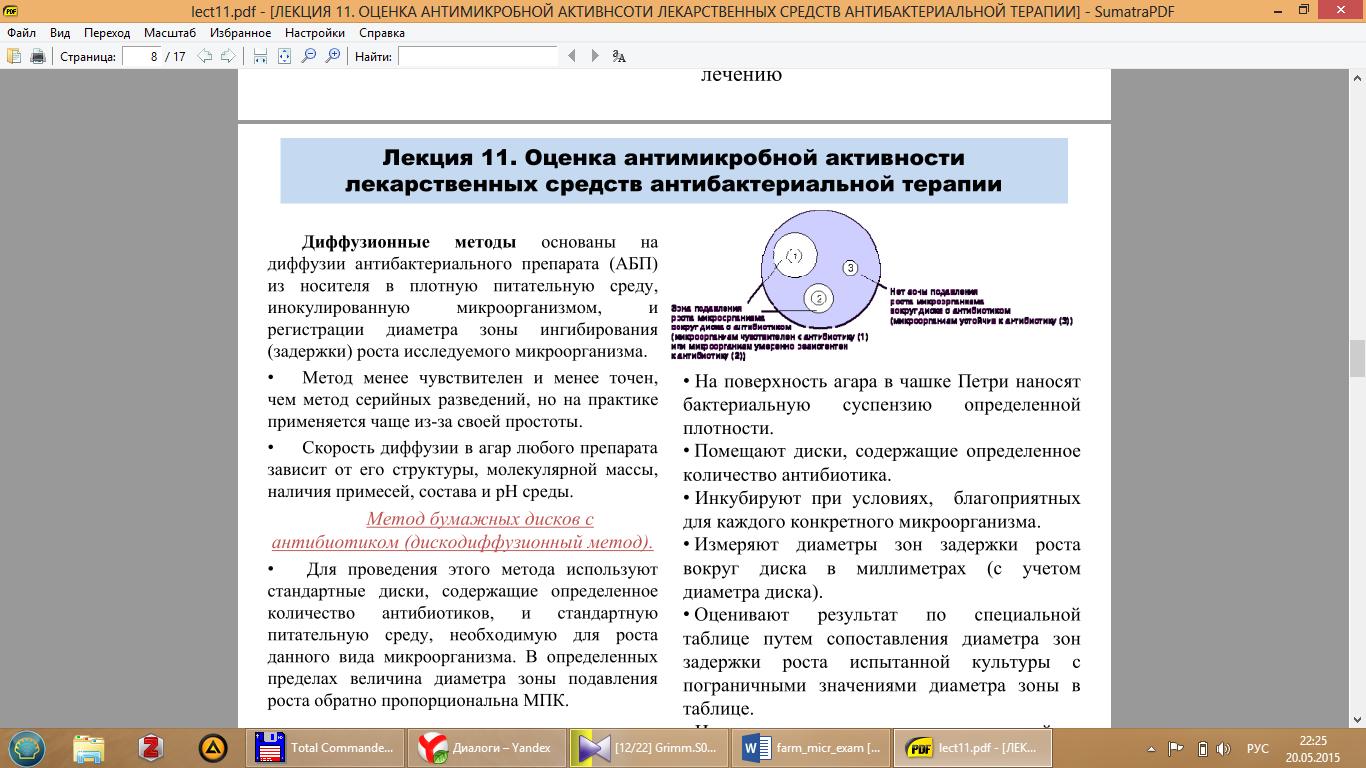This screenshot has width=1366, height=768.
Task: Click underlined 'Метод бумажных дисков' heading
Action: coord(462,531)
